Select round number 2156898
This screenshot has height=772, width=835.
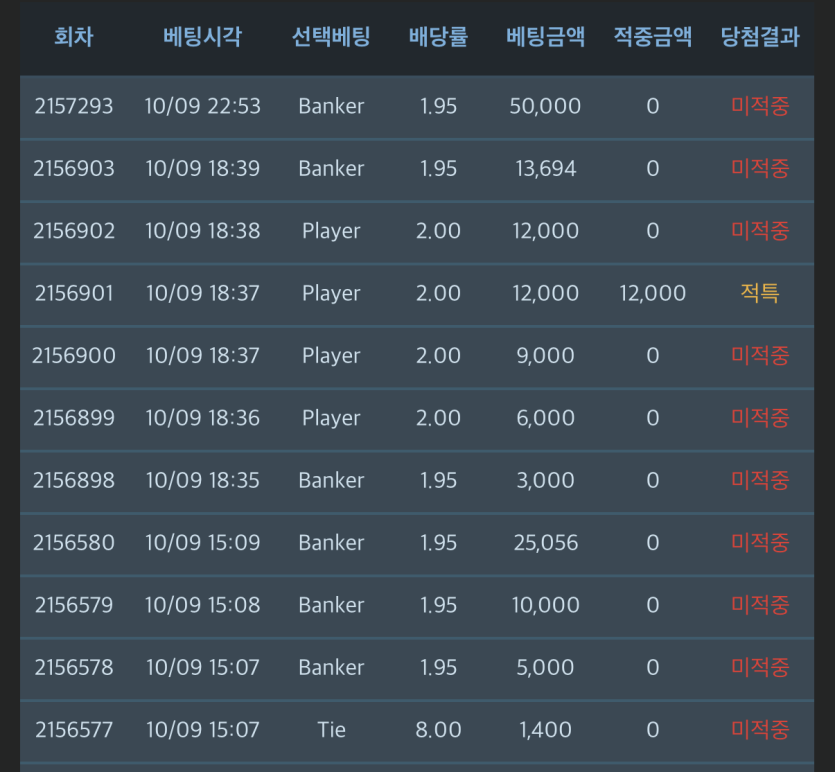click(x=73, y=480)
